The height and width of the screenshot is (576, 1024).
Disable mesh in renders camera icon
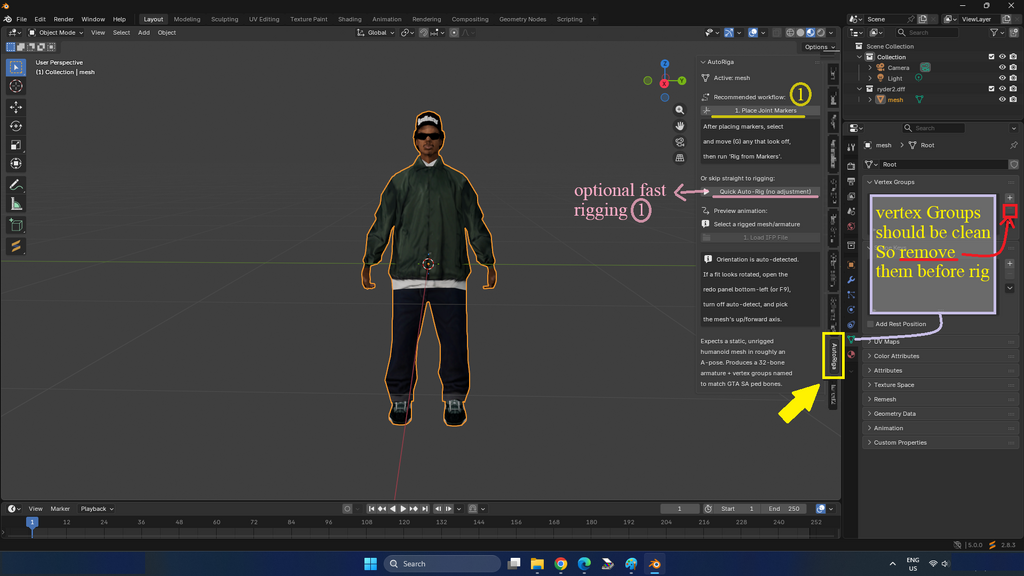(1013, 99)
